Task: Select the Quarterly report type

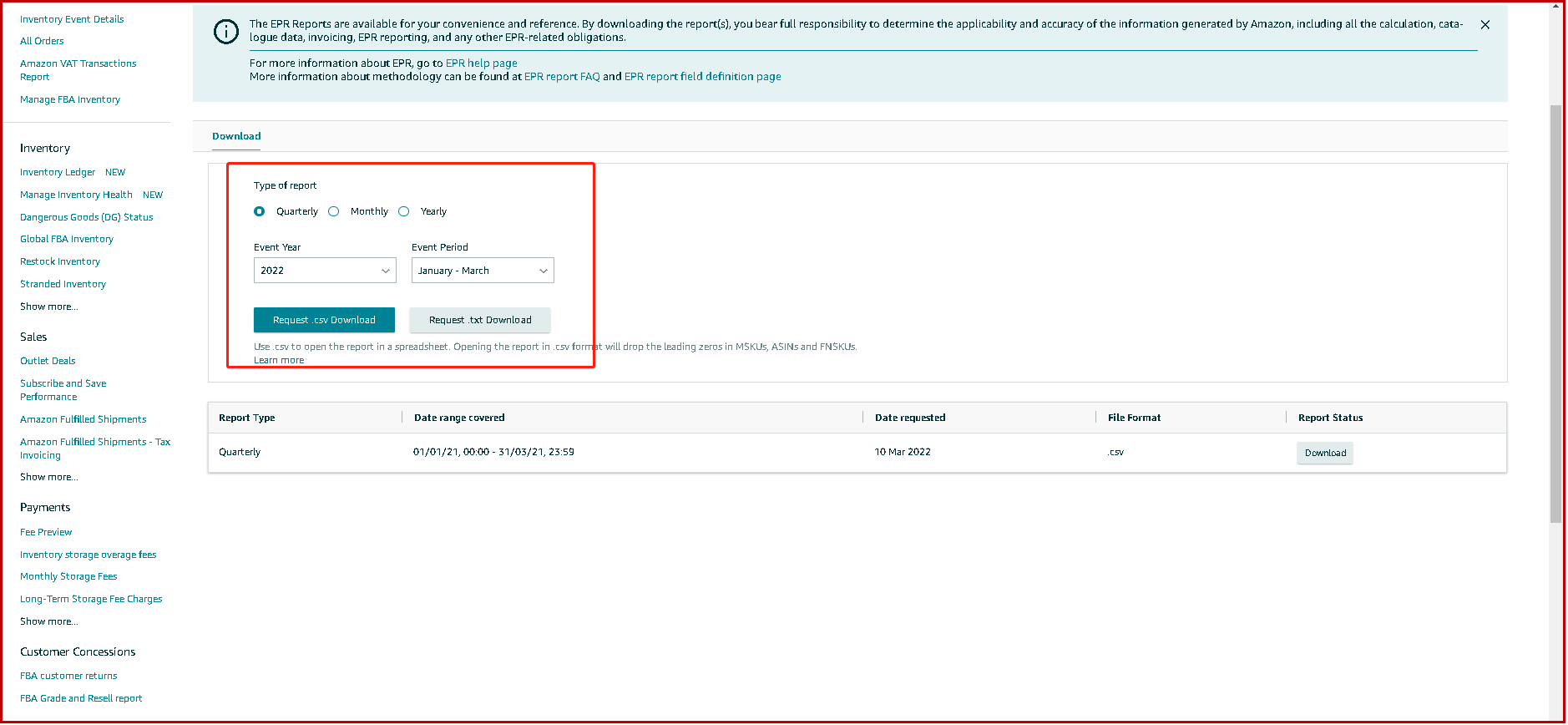Action: point(260,211)
